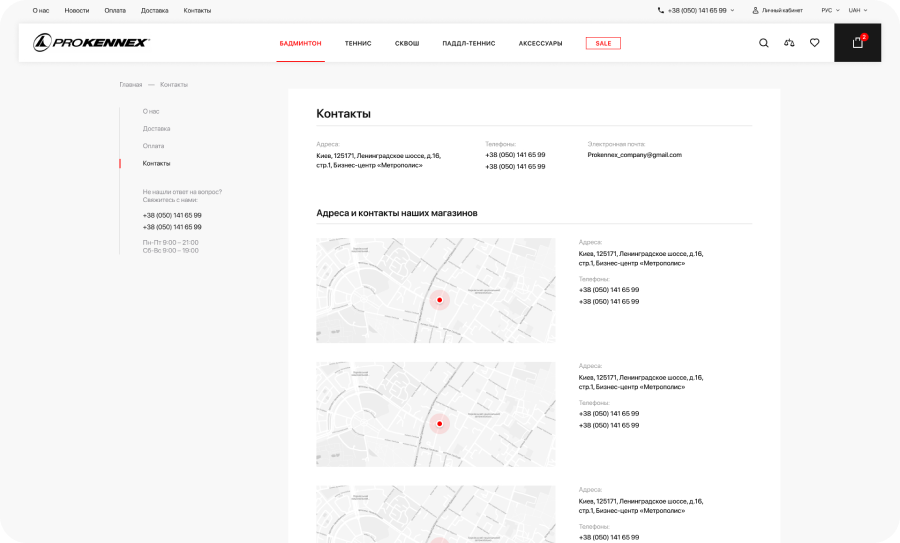Select О нас in left sidebar
Viewport: 900px width, 543px height.
pos(151,111)
